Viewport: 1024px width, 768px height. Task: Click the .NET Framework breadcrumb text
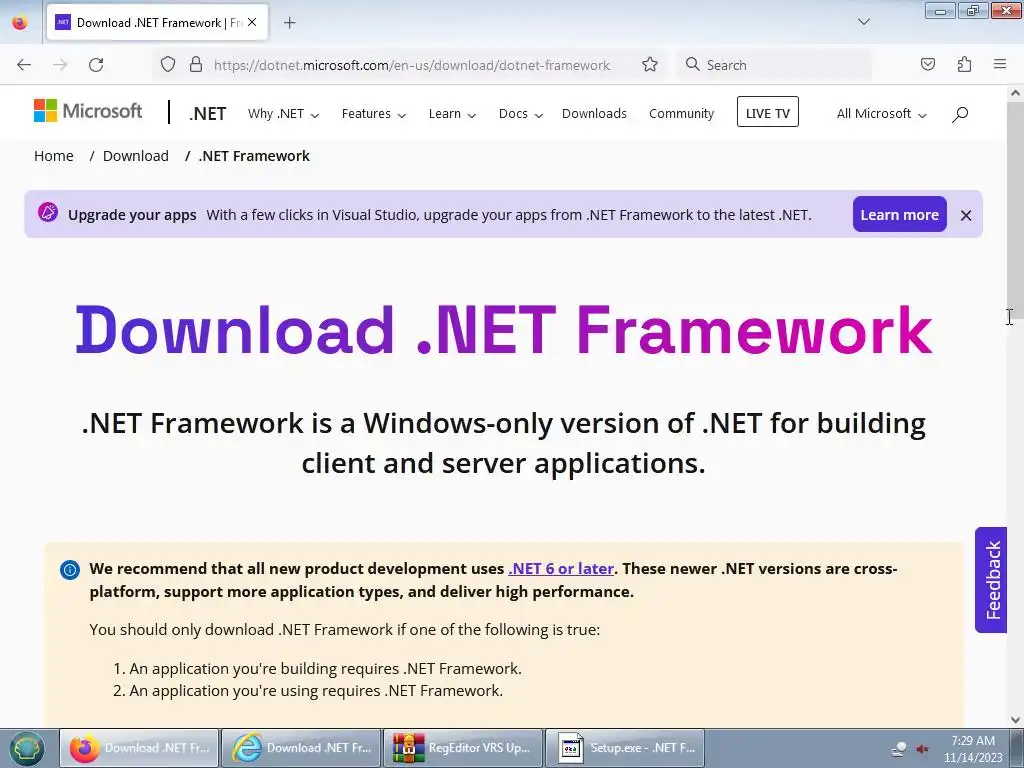(254, 156)
